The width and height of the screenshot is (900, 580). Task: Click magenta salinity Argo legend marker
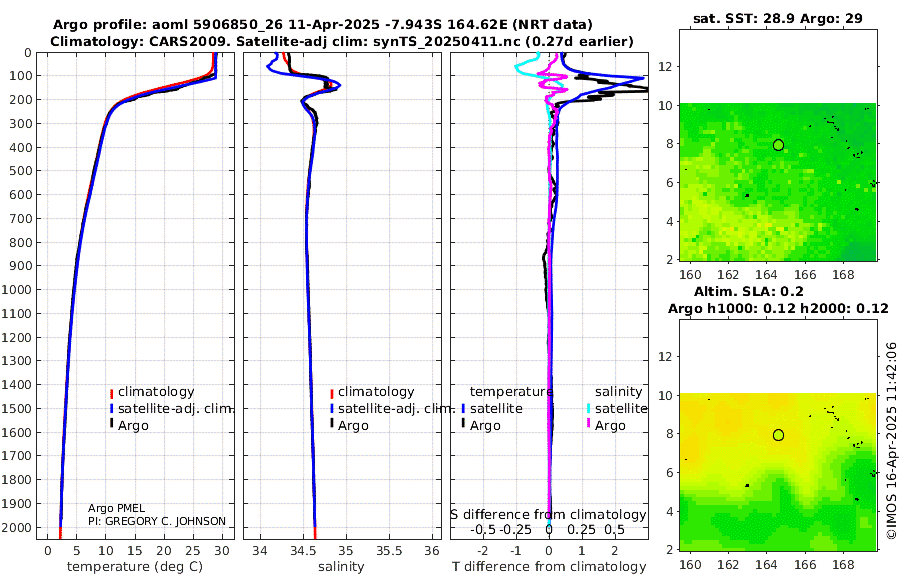588,424
